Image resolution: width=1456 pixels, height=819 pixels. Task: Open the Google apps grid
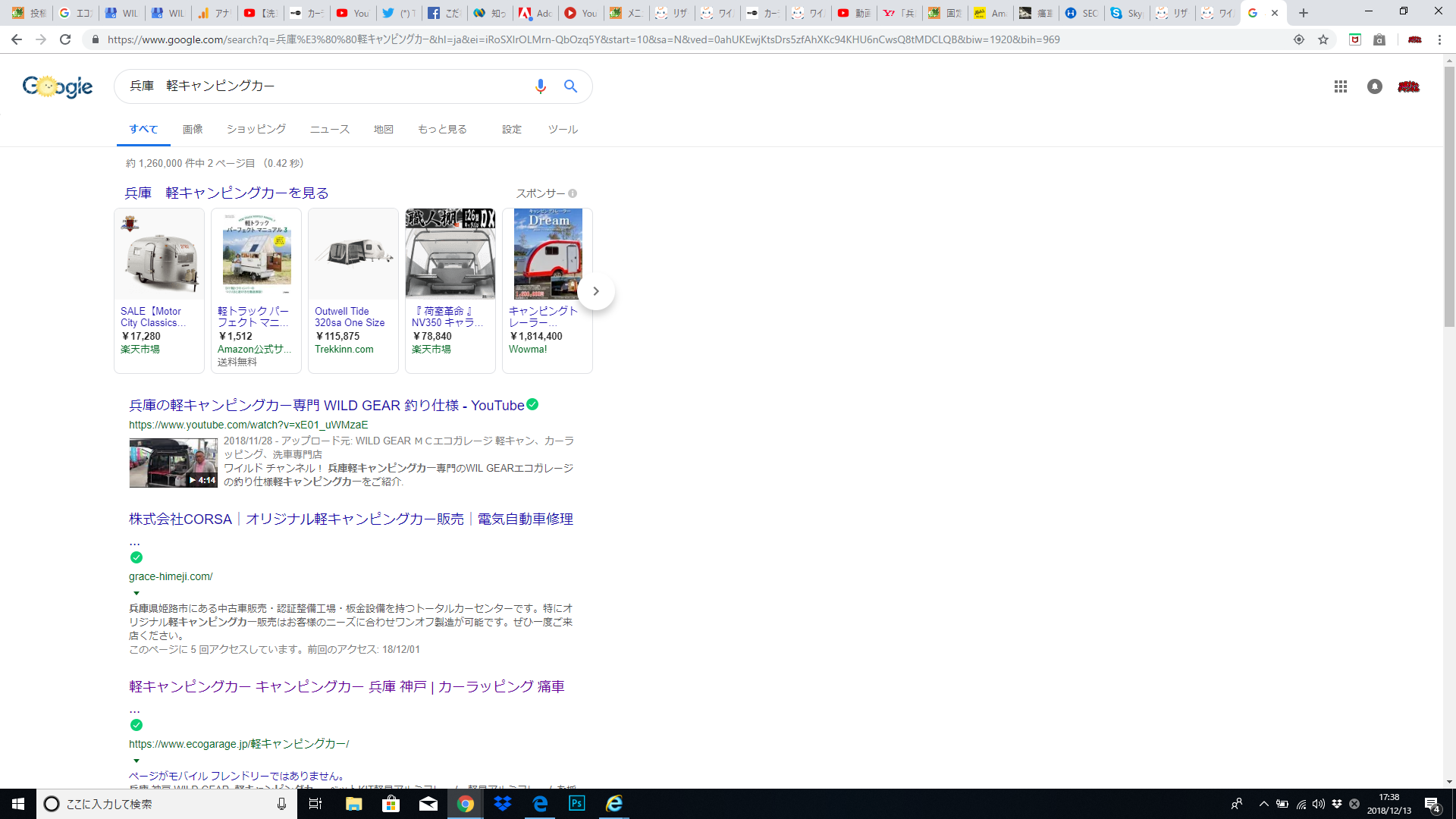coord(1340,86)
